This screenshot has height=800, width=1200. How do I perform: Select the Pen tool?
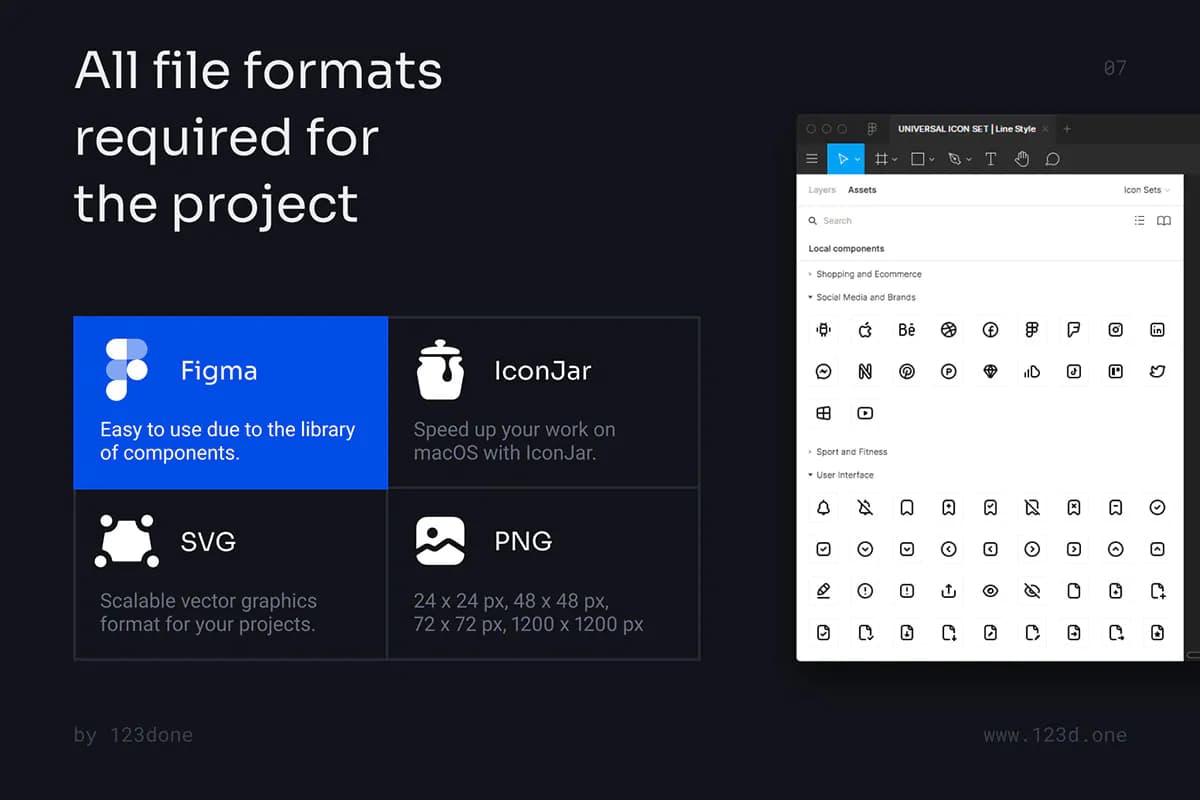(x=954, y=159)
